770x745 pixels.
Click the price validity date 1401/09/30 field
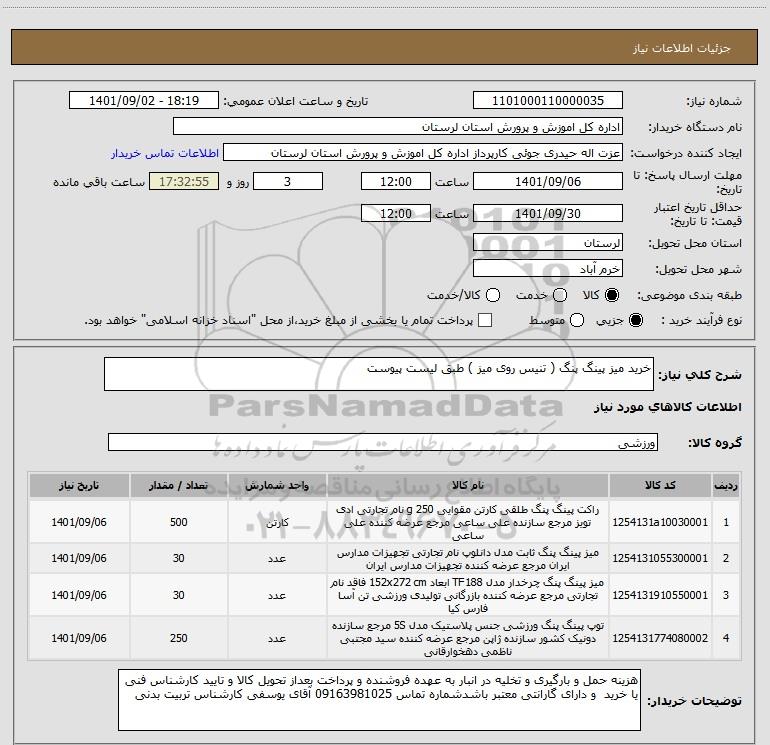[x=548, y=213]
